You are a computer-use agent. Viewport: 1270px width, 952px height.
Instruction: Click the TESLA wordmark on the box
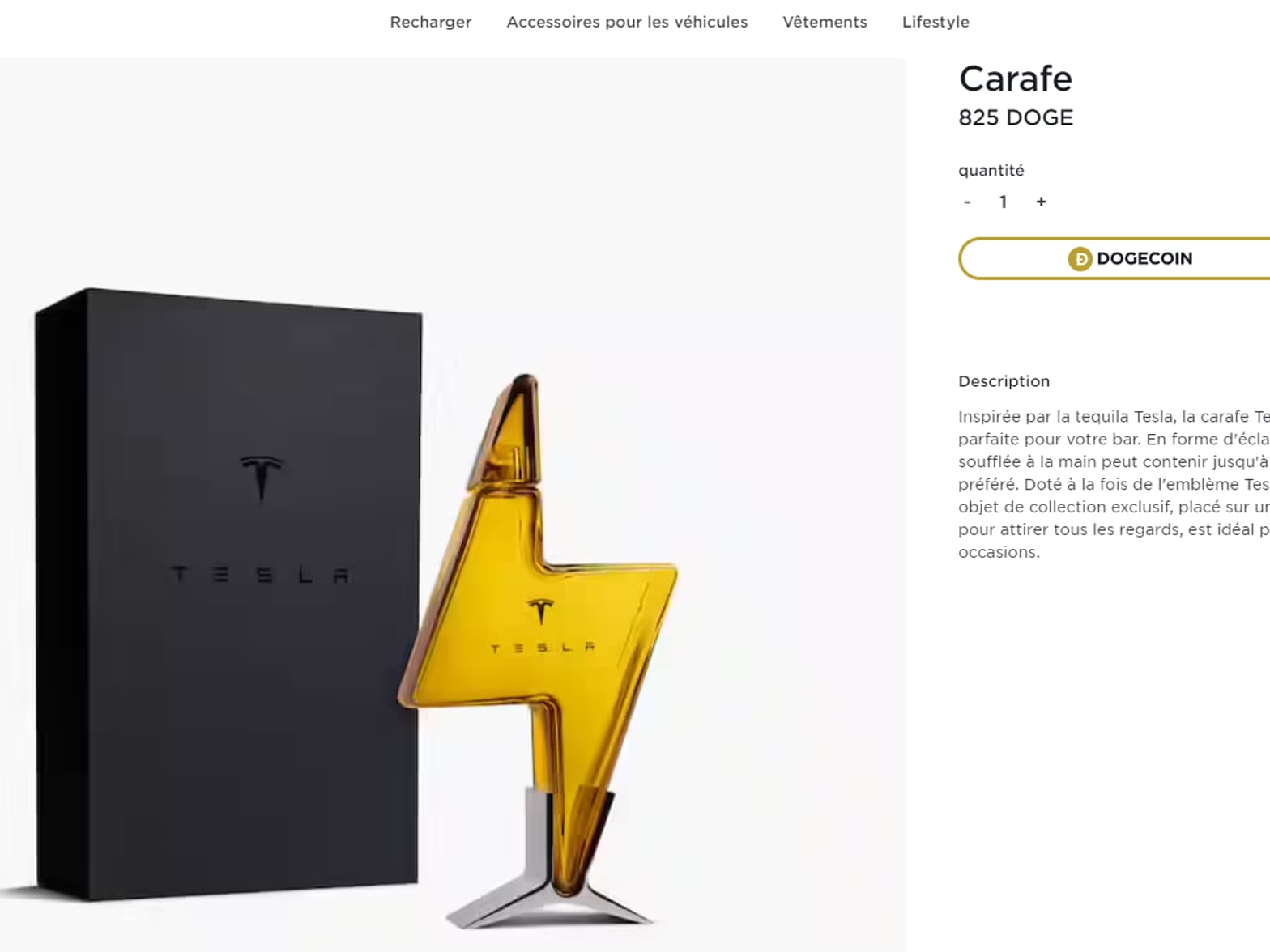(261, 575)
